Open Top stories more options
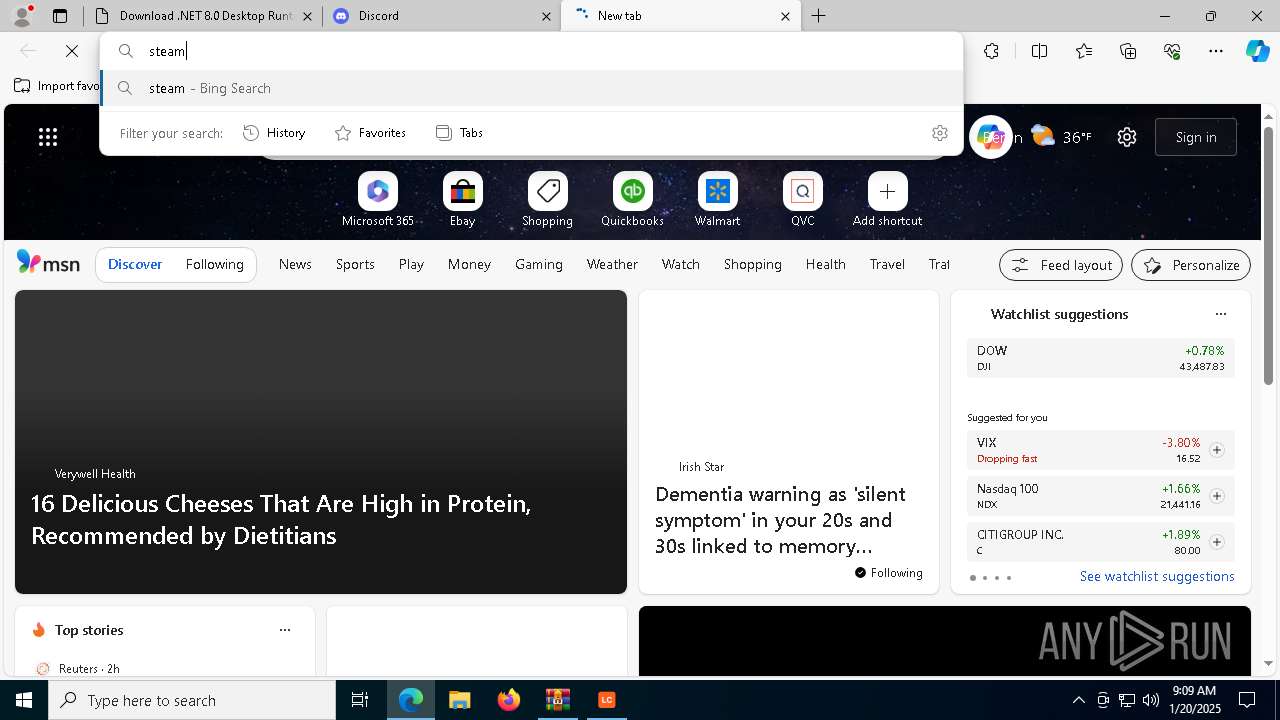 coord(285,630)
